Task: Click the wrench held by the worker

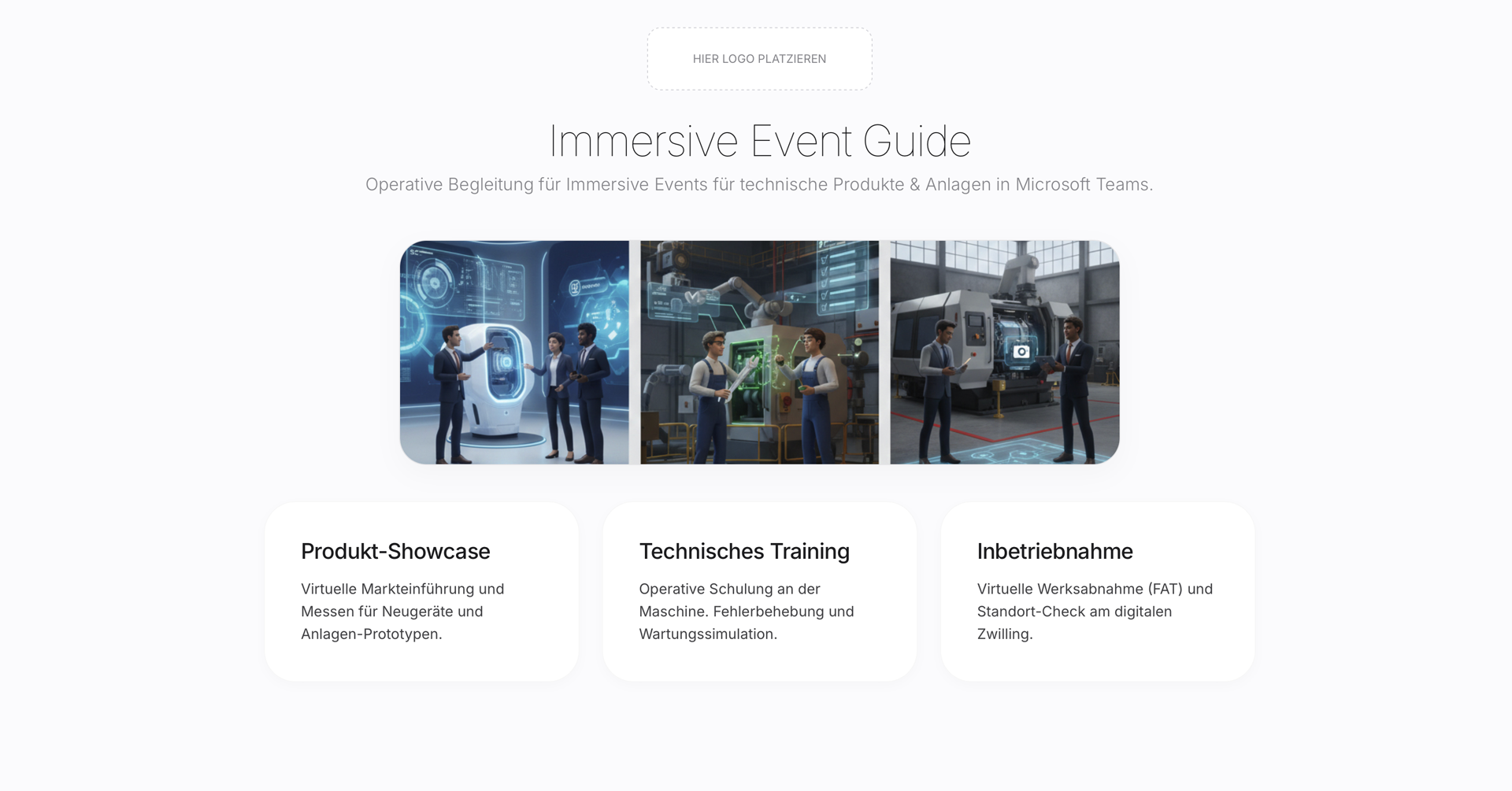Action: (x=742, y=377)
